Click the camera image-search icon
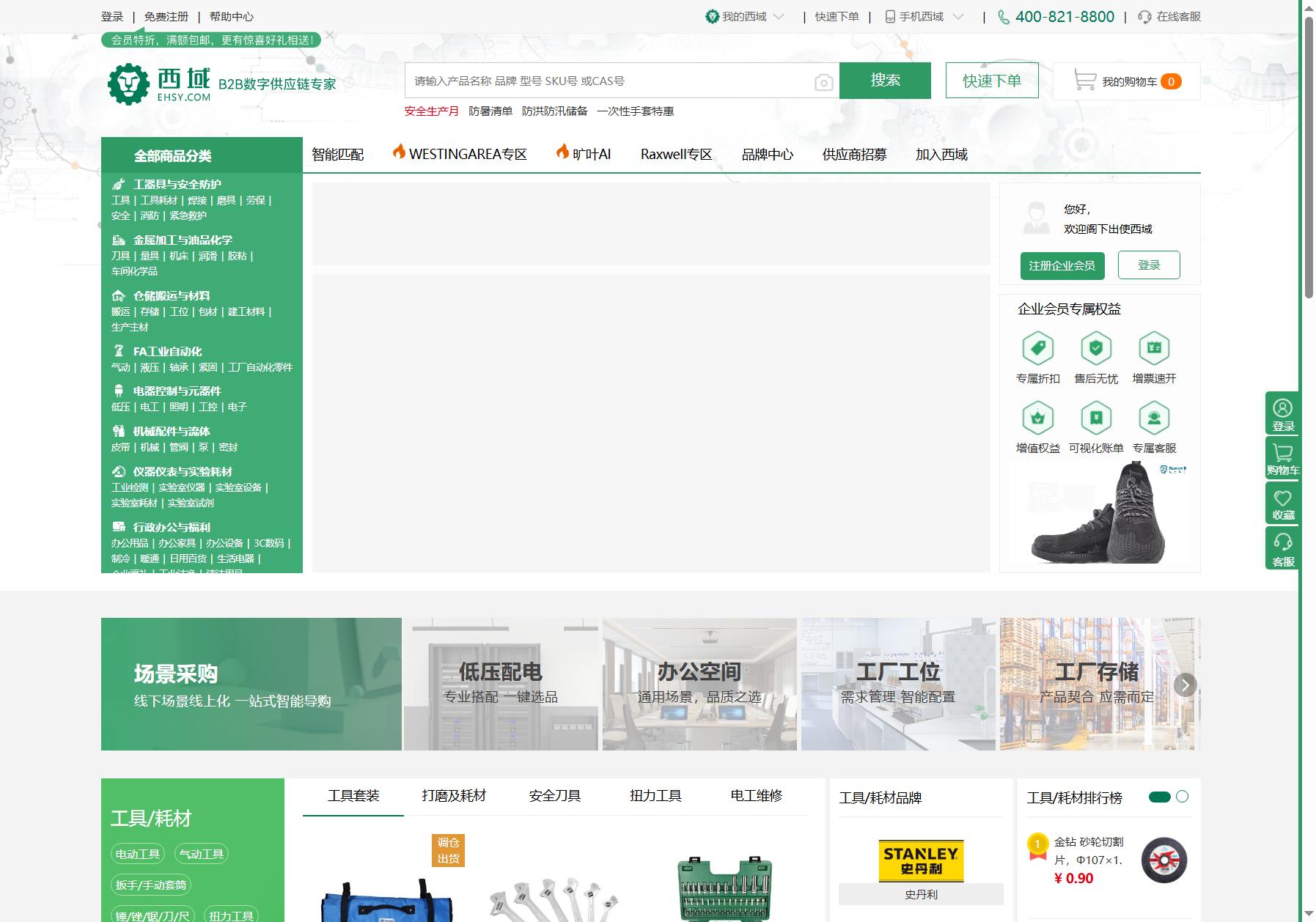This screenshot has height=922, width=1316. point(823,82)
